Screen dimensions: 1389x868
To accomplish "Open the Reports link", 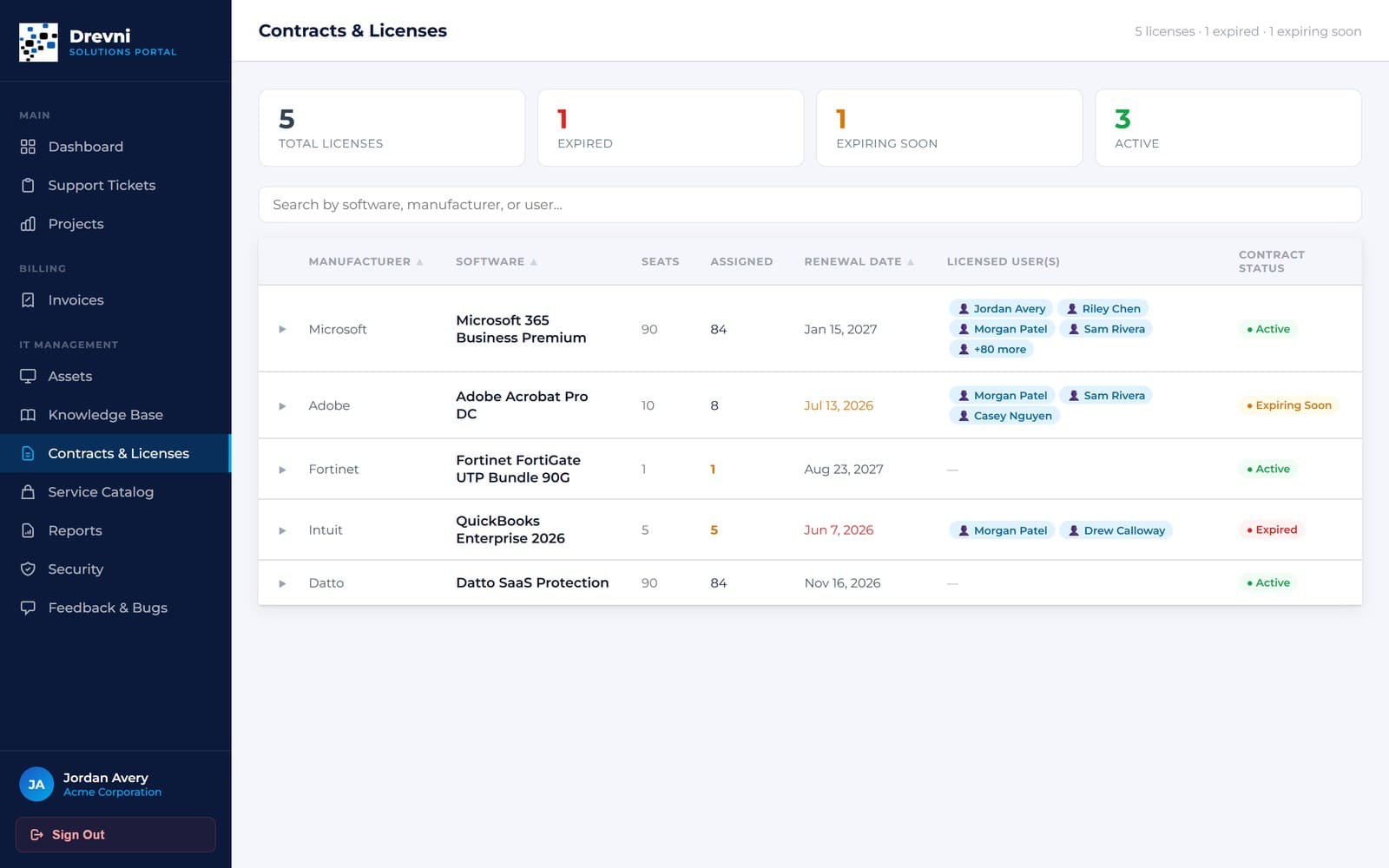I will (x=115, y=530).
